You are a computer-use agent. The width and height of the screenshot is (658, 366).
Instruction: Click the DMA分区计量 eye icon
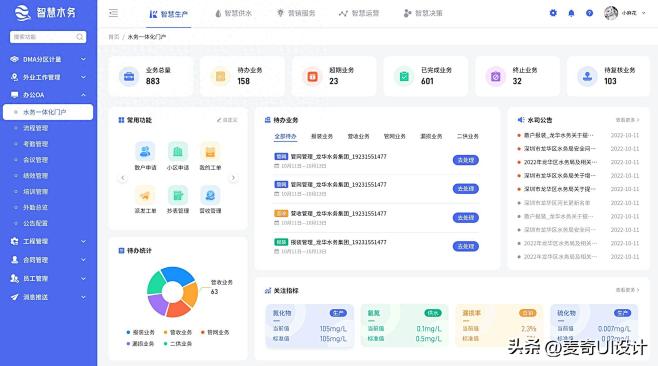pos(14,59)
